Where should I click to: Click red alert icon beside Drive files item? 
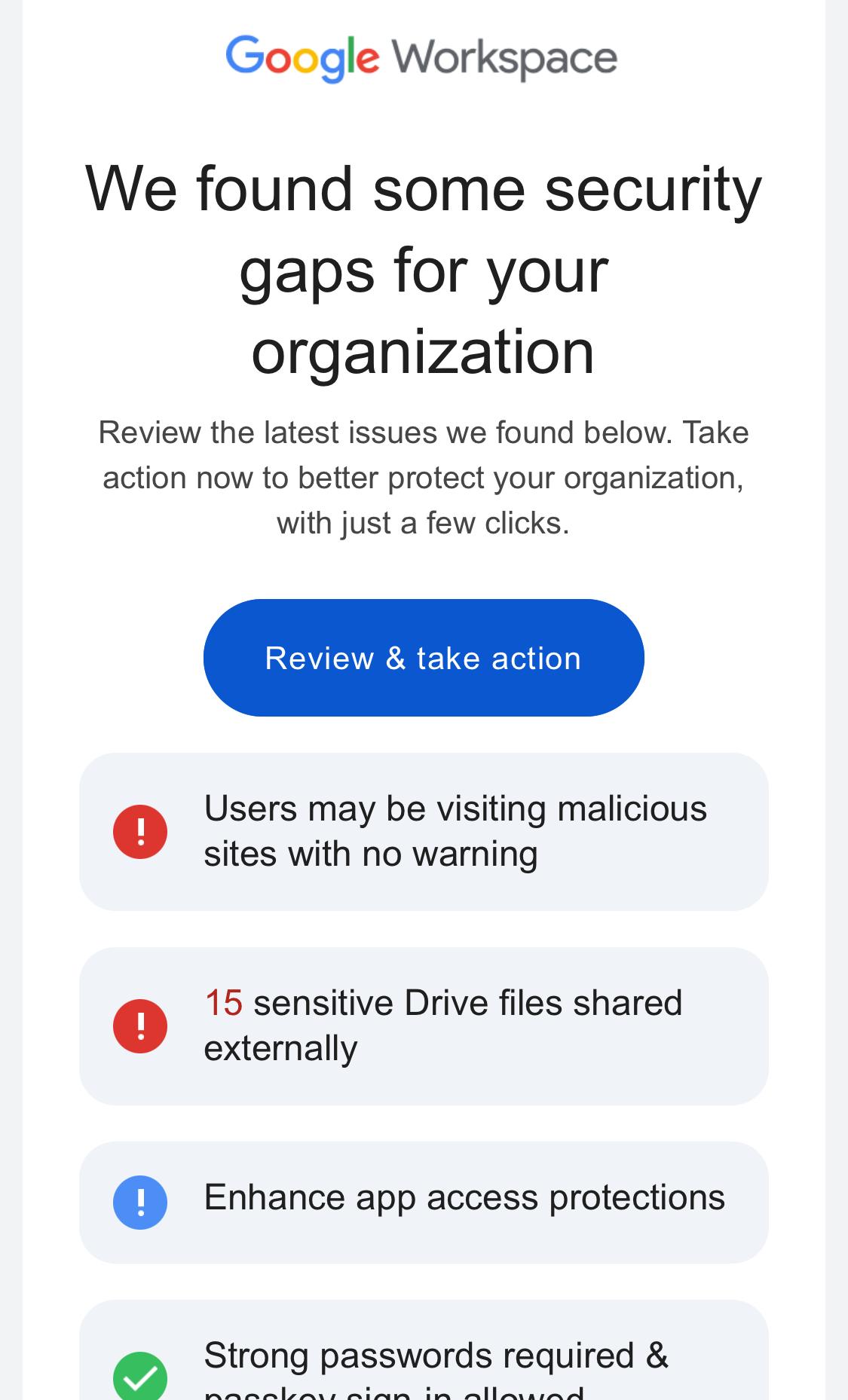140,1026
